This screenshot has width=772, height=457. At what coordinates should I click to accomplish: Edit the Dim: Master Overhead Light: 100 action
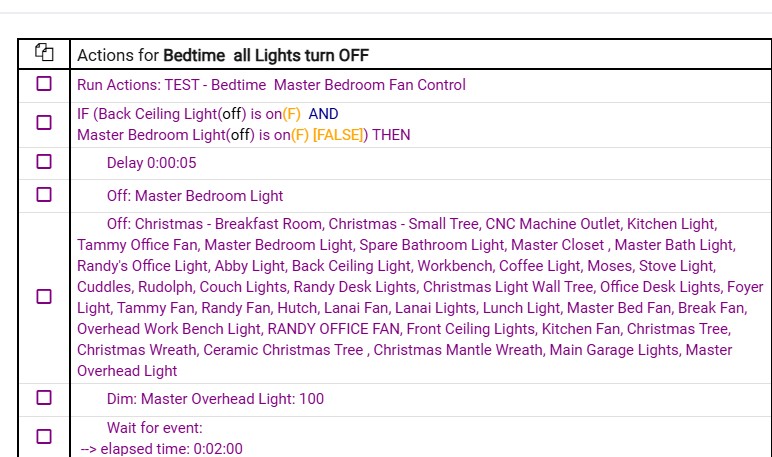(215, 399)
